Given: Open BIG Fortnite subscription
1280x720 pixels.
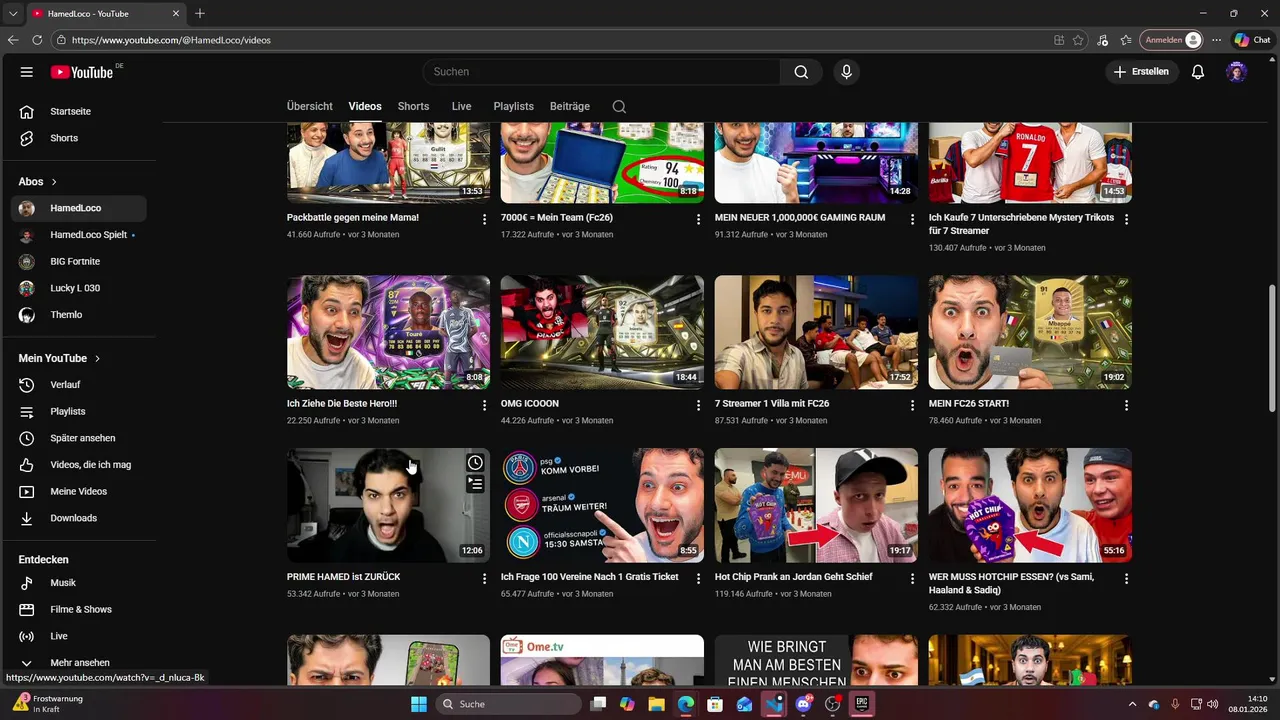Looking at the screenshot, I should click(78, 261).
